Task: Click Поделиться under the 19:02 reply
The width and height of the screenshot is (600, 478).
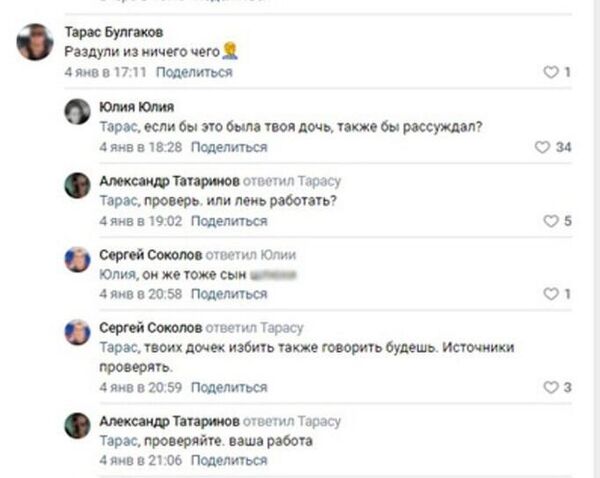Action: click(229, 220)
